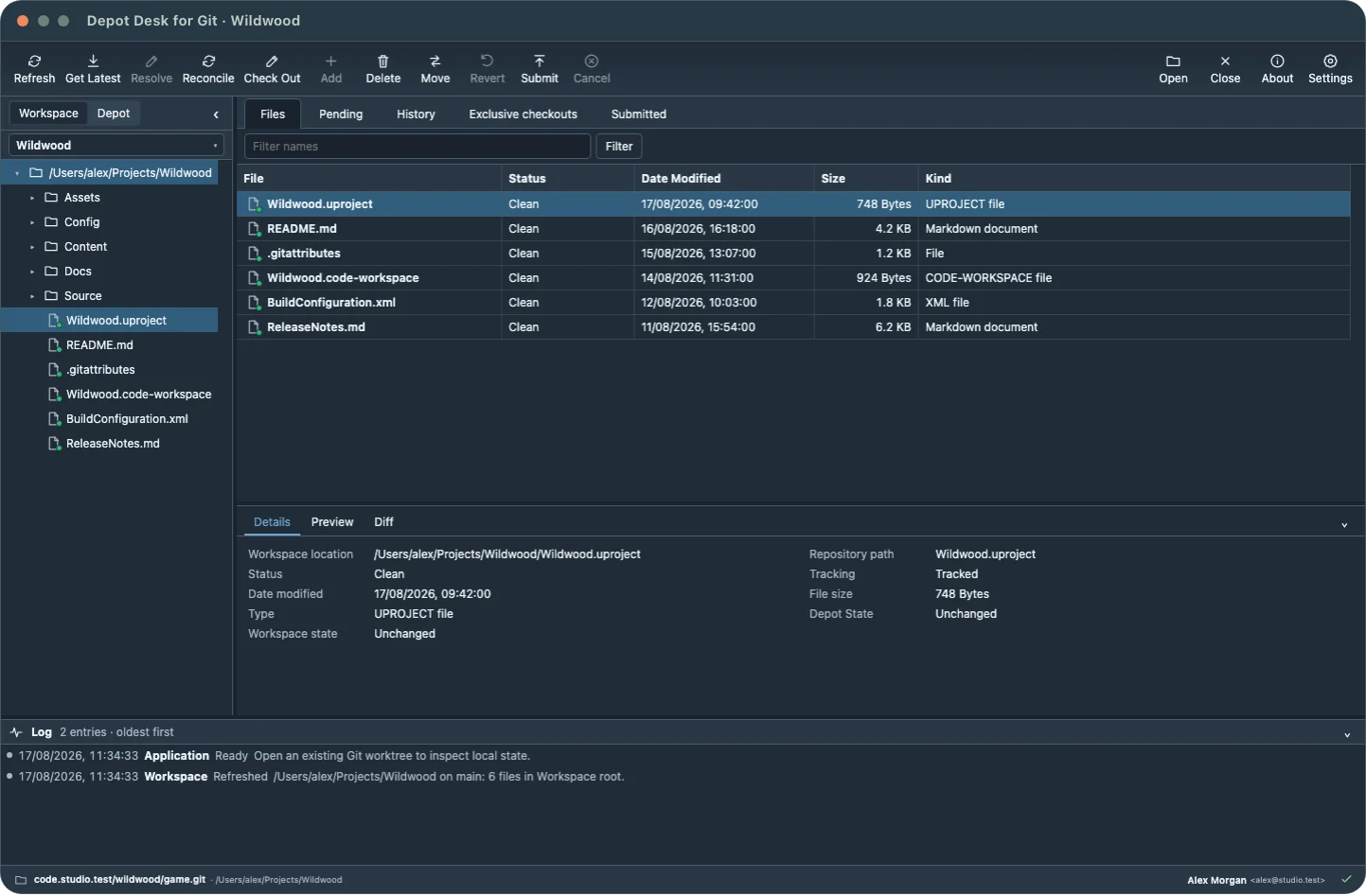Open the Pending tab
This screenshot has height=896, width=1366.
[341, 114]
